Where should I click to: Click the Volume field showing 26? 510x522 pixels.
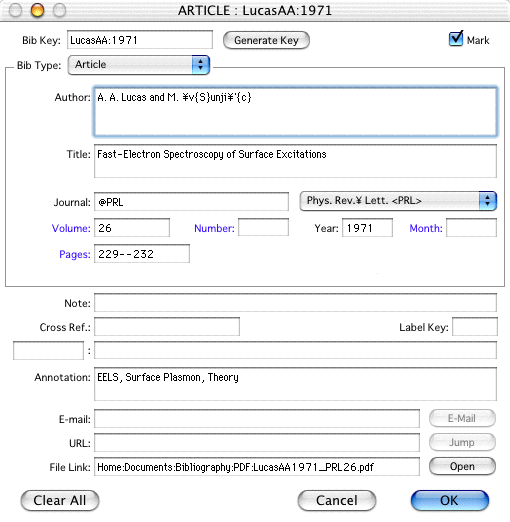pyautogui.click(x=132, y=228)
